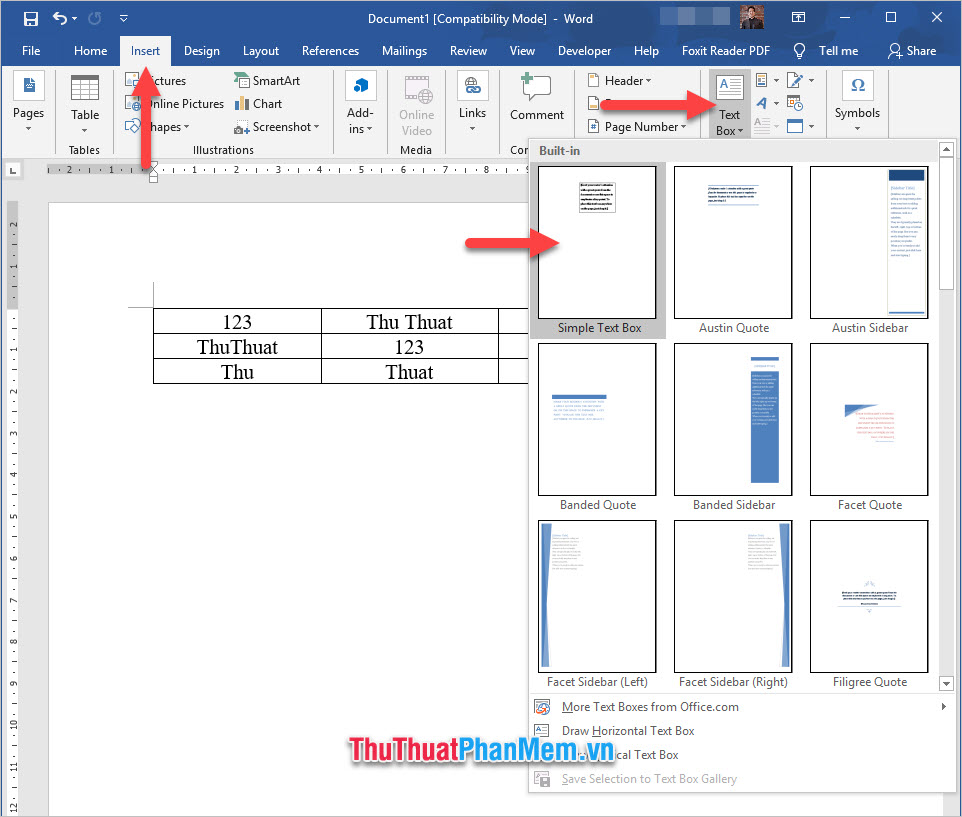Switch to the Design tab
Screen dimensions: 962x817
(201, 51)
